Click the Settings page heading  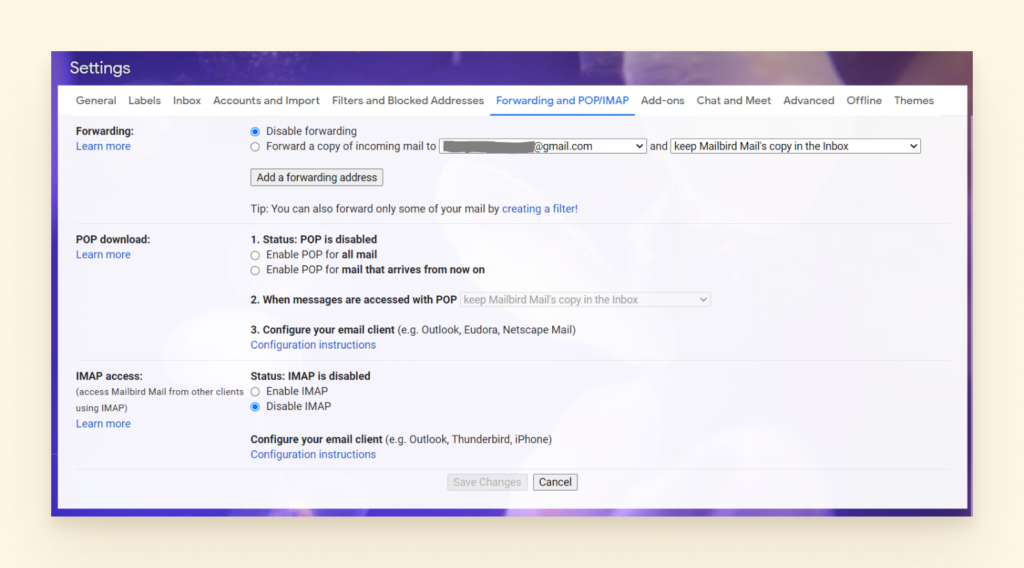(x=100, y=68)
